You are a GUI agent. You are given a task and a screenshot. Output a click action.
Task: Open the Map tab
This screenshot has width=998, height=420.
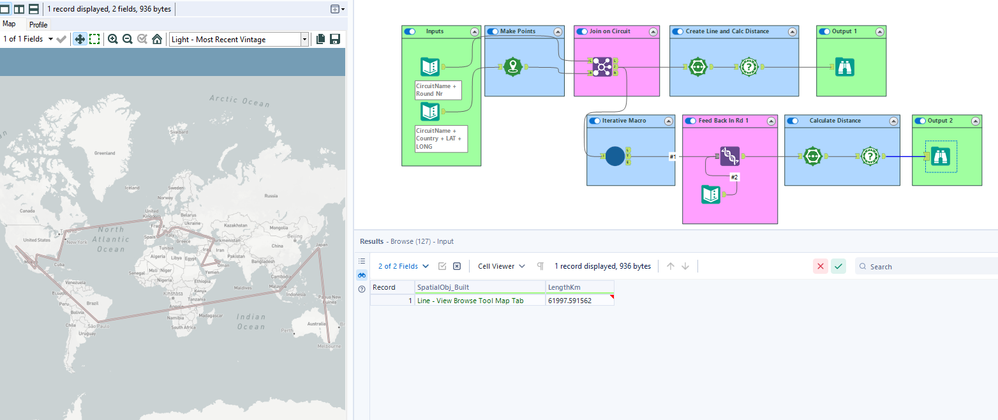9,24
